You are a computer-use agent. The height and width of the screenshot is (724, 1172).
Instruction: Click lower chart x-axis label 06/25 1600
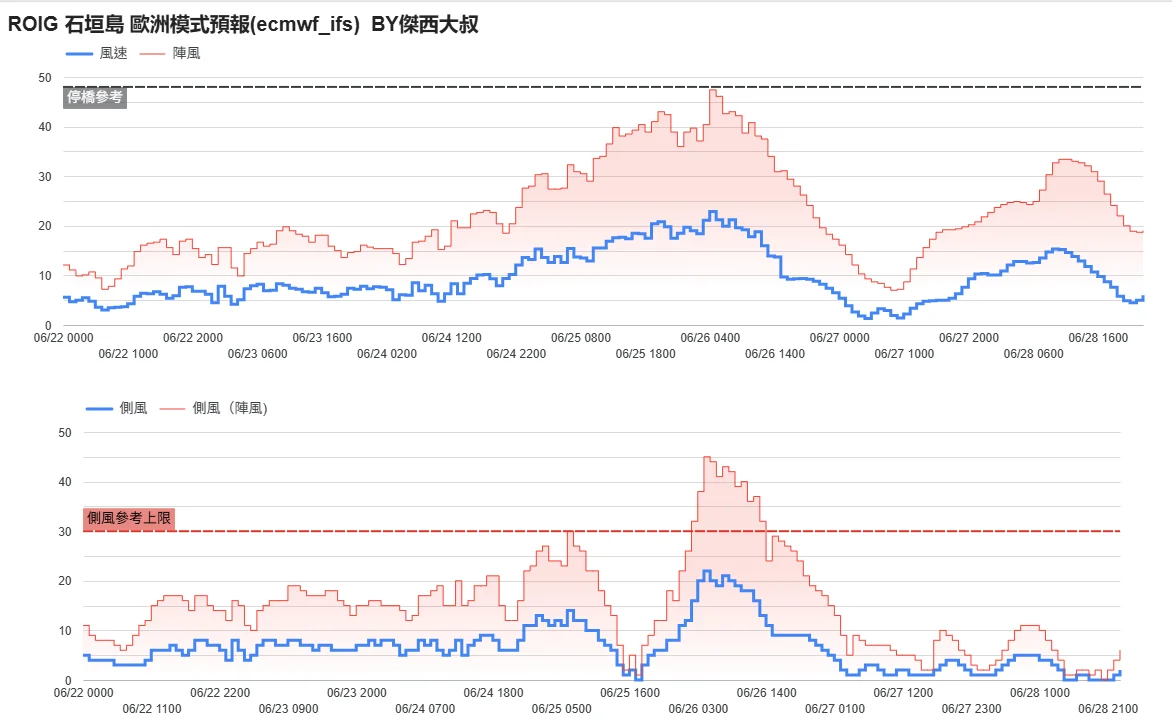pyautogui.click(x=630, y=693)
